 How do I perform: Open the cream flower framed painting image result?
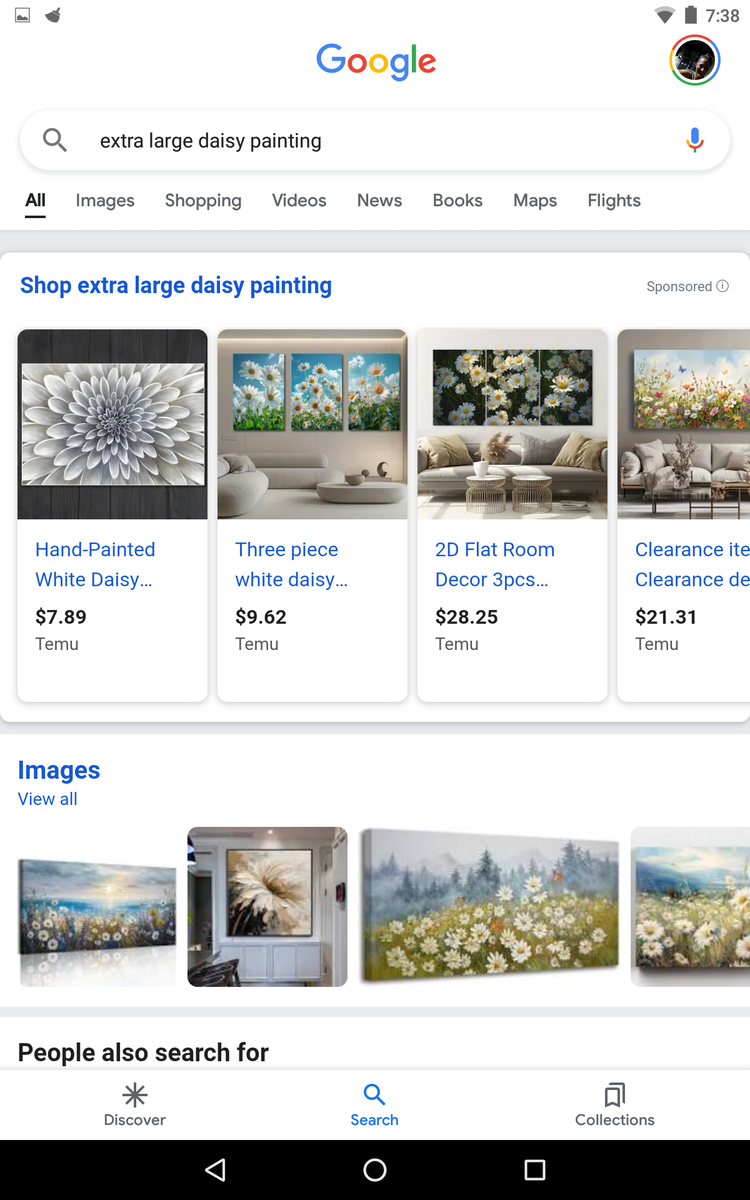267,906
